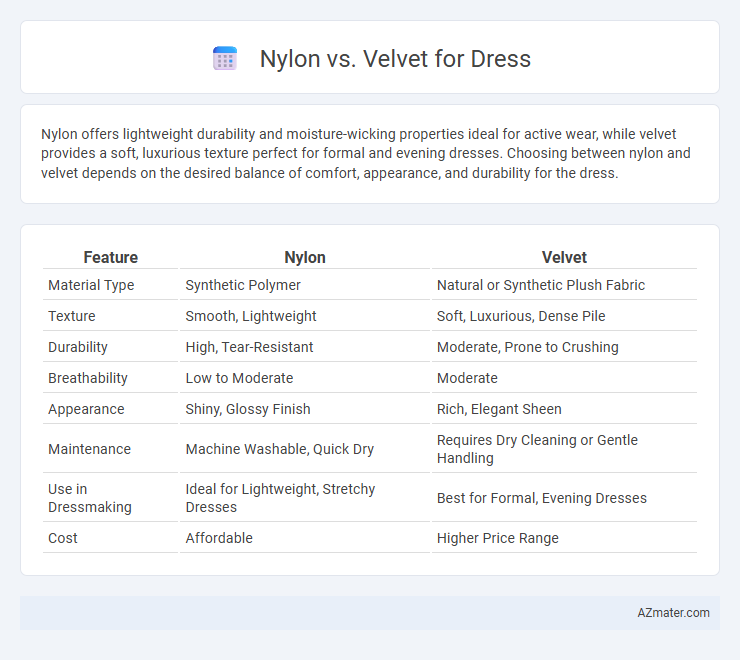The height and width of the screenshot is (660, 740).
Task: Select the 'Cost' row label
Action: (63, 538)
